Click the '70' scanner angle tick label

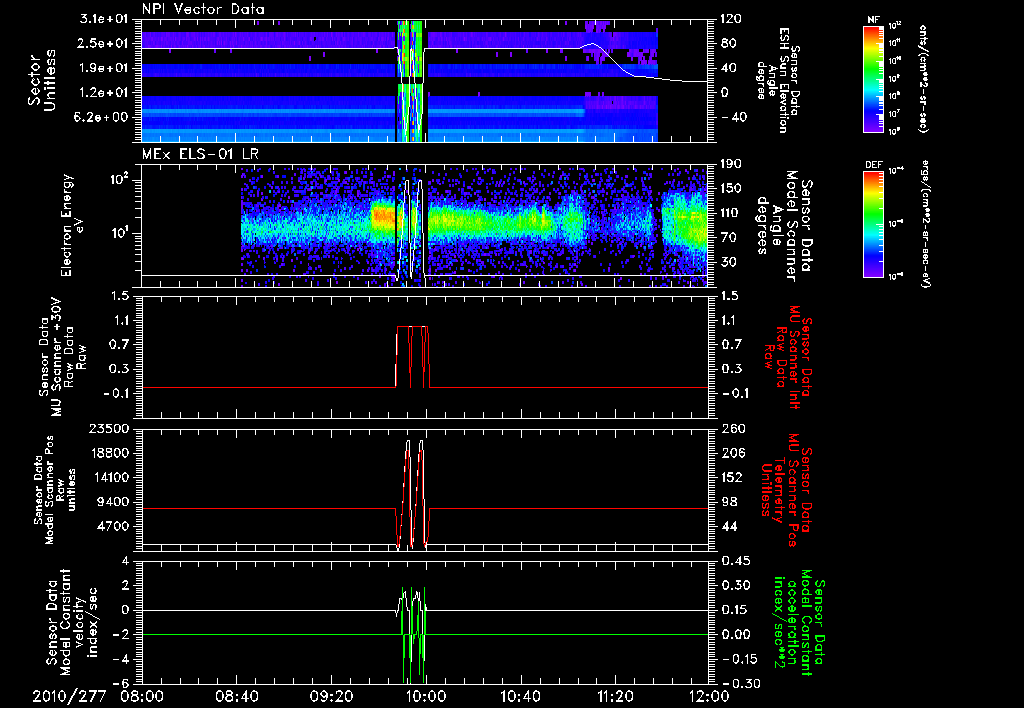point(728,238)
